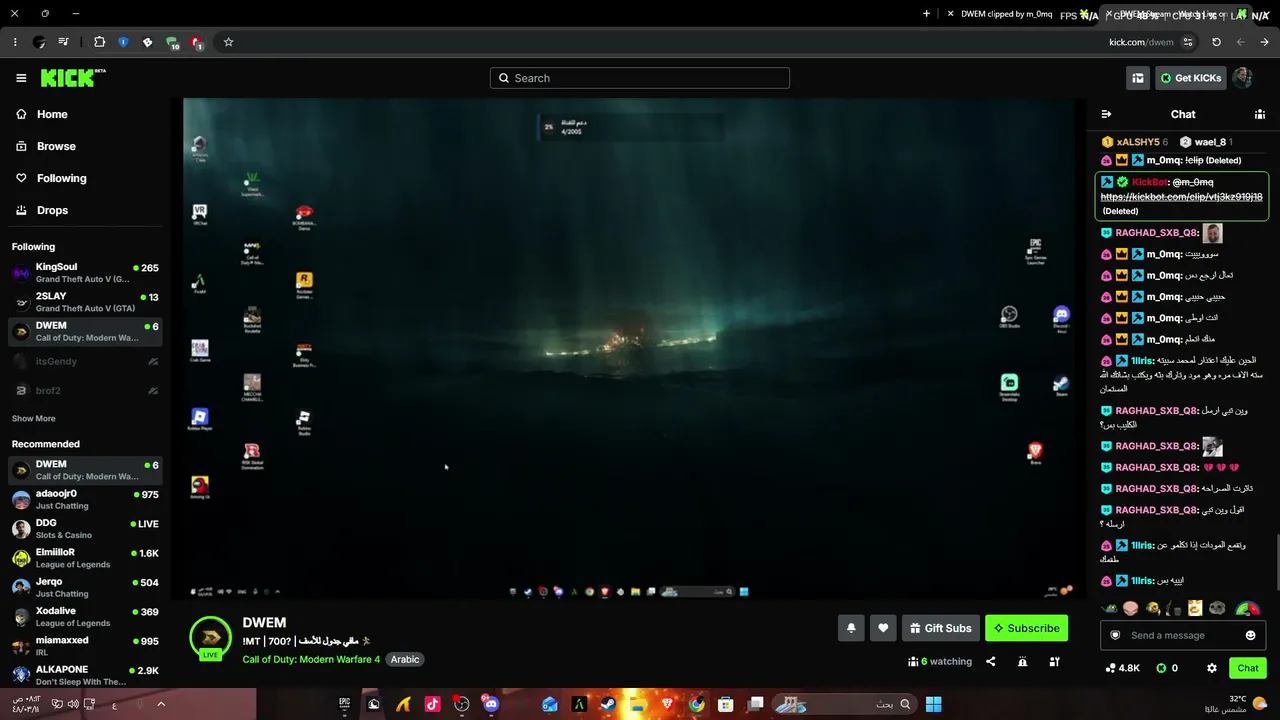The width and height of the screenshot is (1280, 720).
Task: Report the stream with the alert icon
Action: [1022, 661]
